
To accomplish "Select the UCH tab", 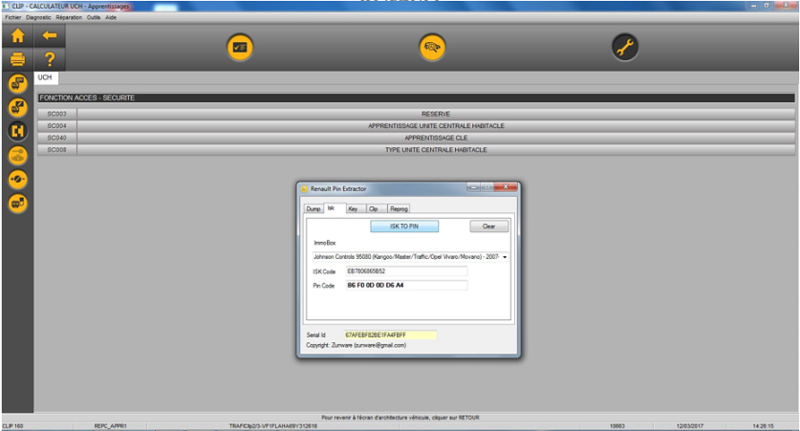I will 45,78.
